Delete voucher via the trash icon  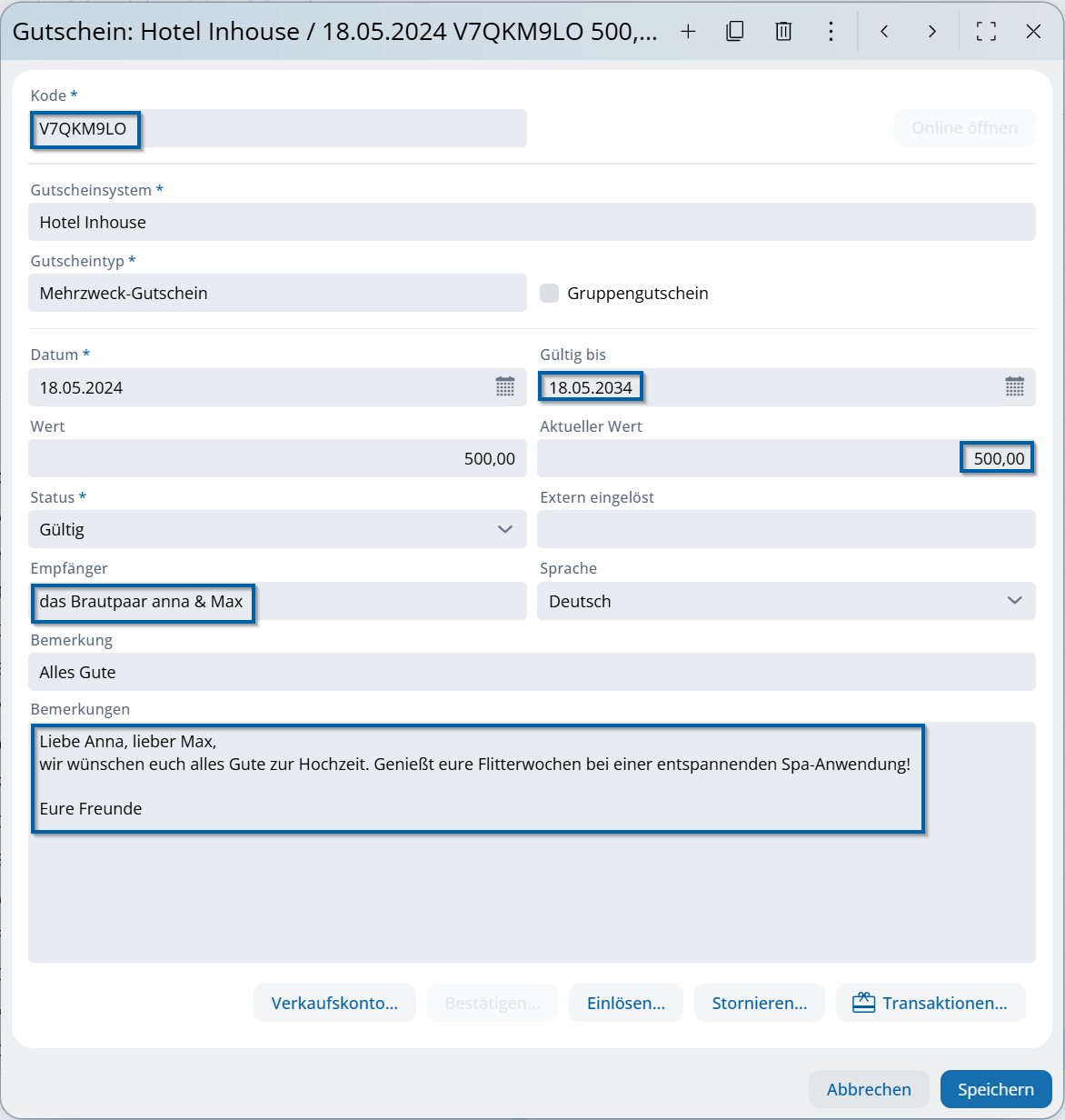[783, 32]
